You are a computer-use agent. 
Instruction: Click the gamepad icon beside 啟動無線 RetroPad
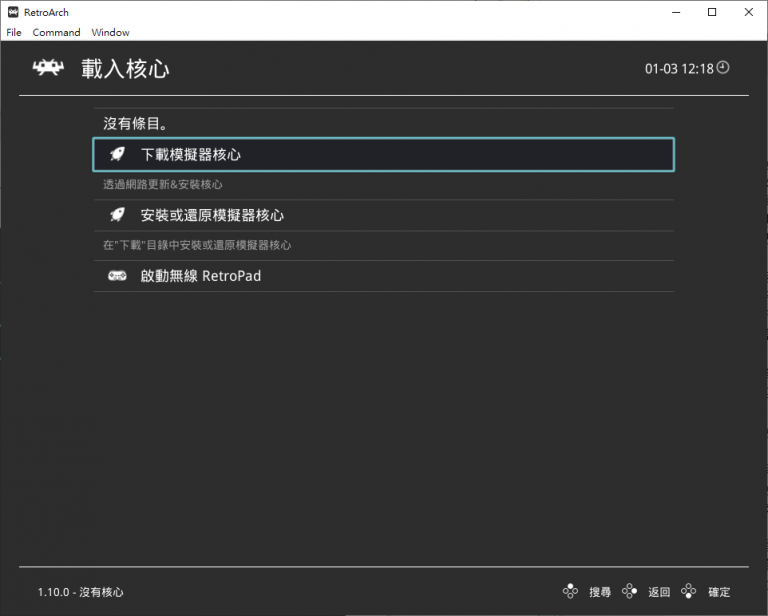click(x=117, y=276)
